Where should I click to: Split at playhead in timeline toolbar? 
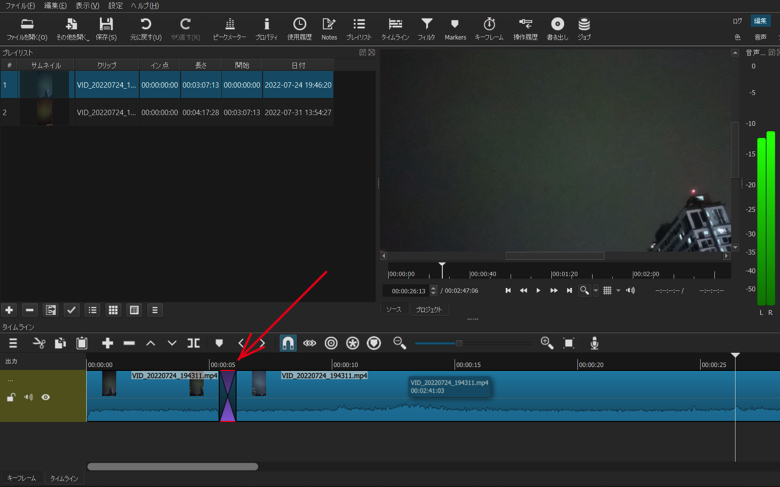click(x=194, y=343)
